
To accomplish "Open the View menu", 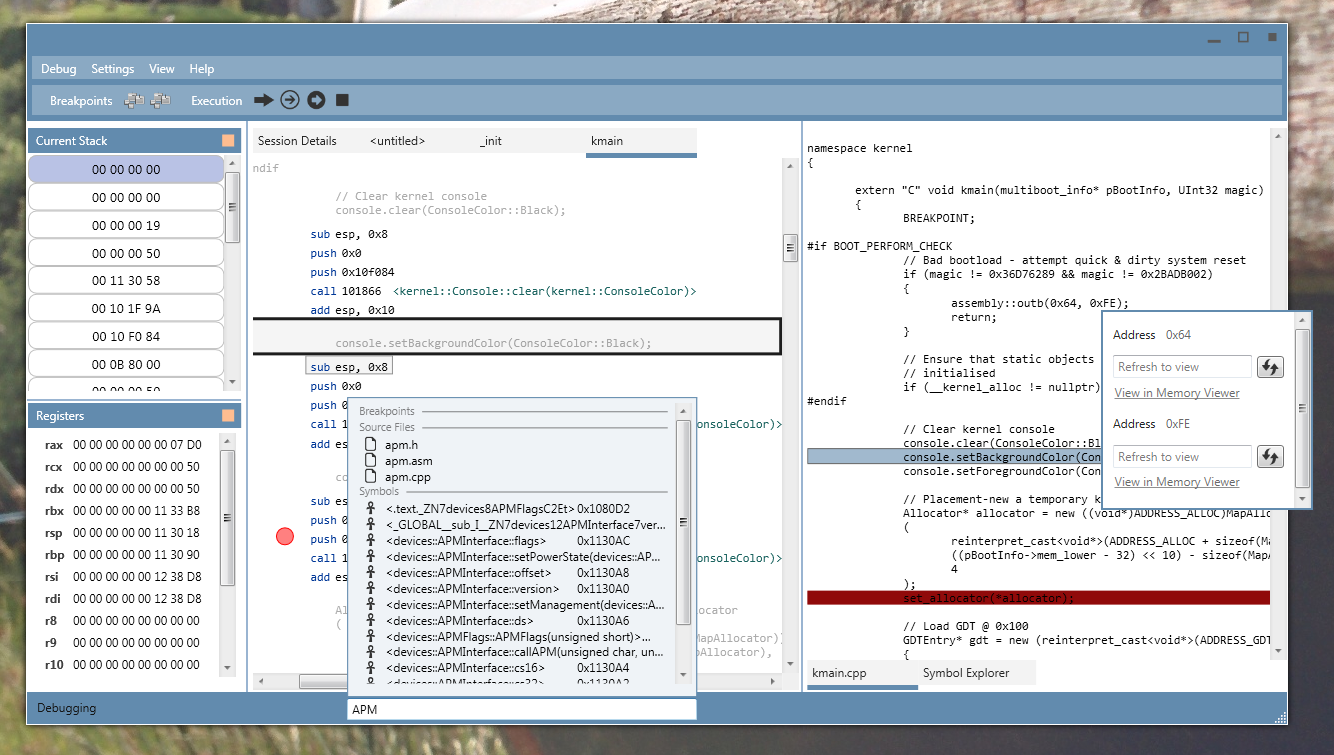I will point(161,69).
